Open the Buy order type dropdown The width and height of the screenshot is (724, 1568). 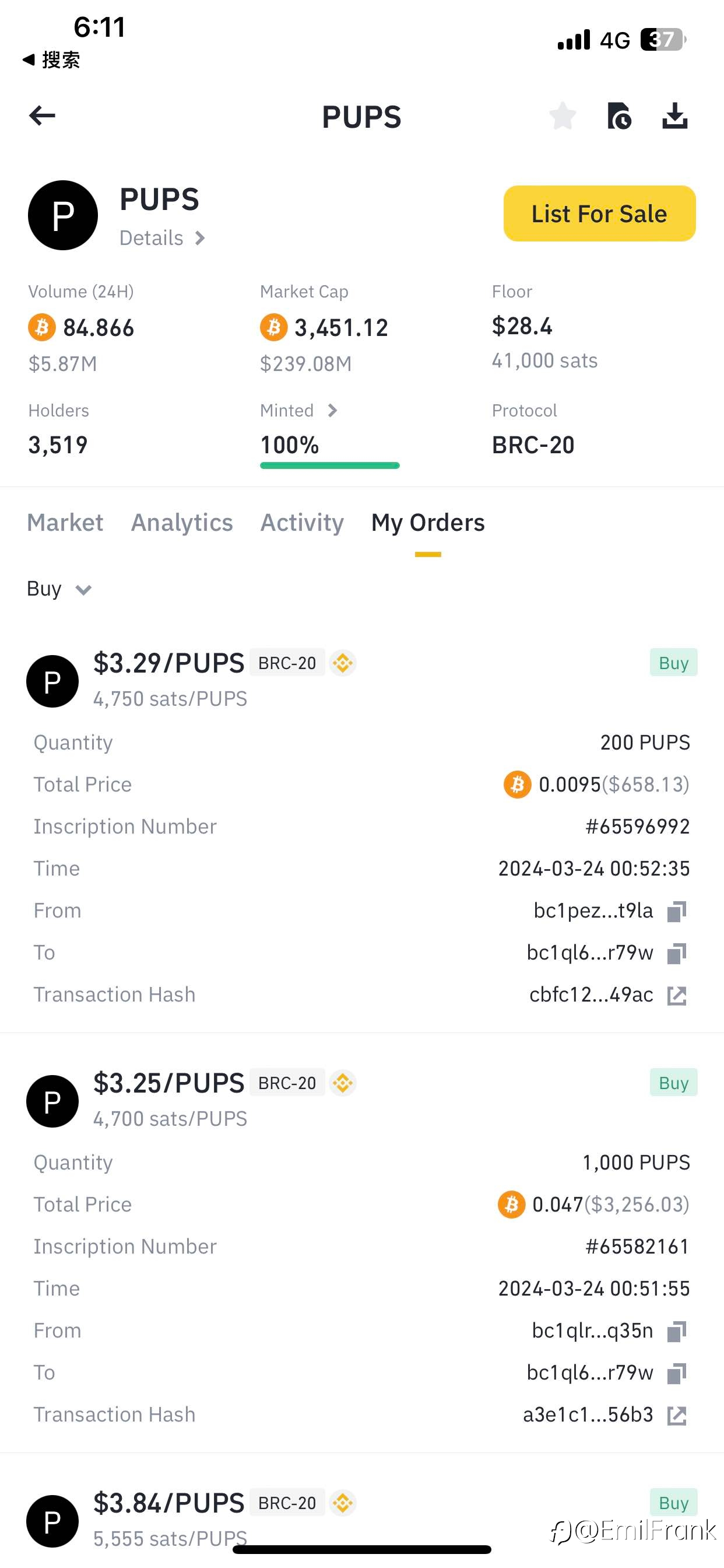point(59,589)
